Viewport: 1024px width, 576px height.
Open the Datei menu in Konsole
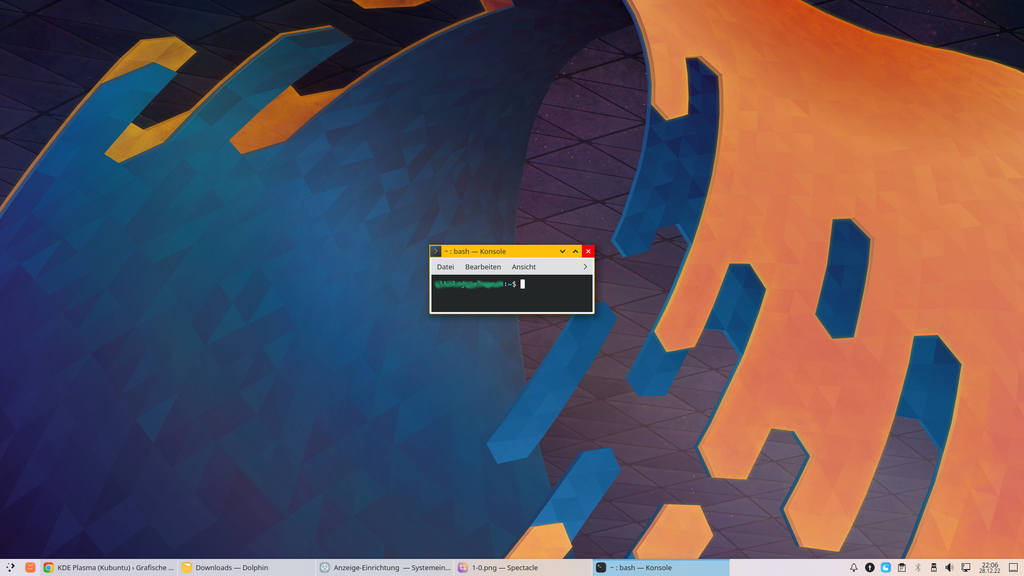pyautogui.click(x=445, y=267)
